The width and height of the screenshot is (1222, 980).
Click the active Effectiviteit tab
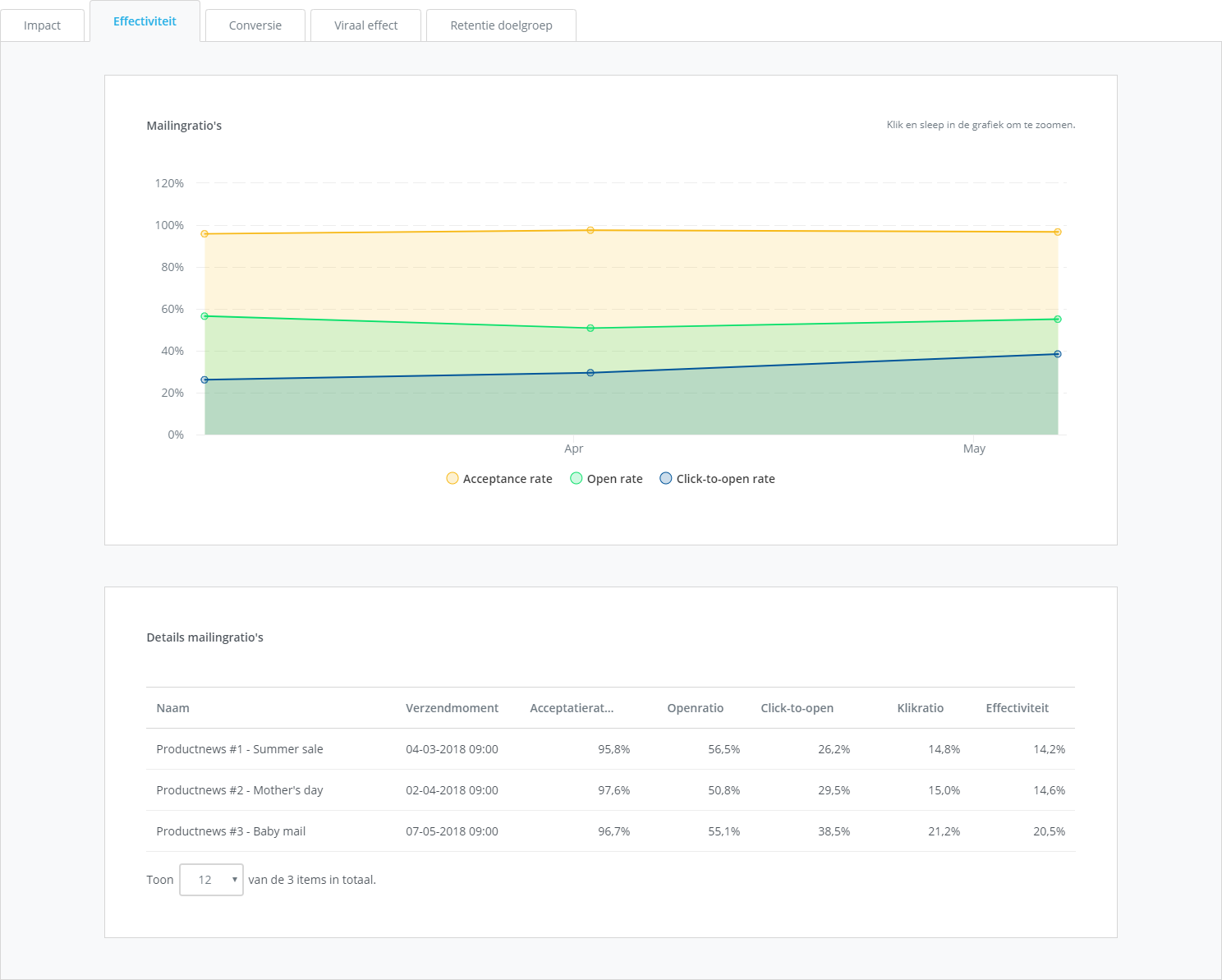(x=145, y=21)
